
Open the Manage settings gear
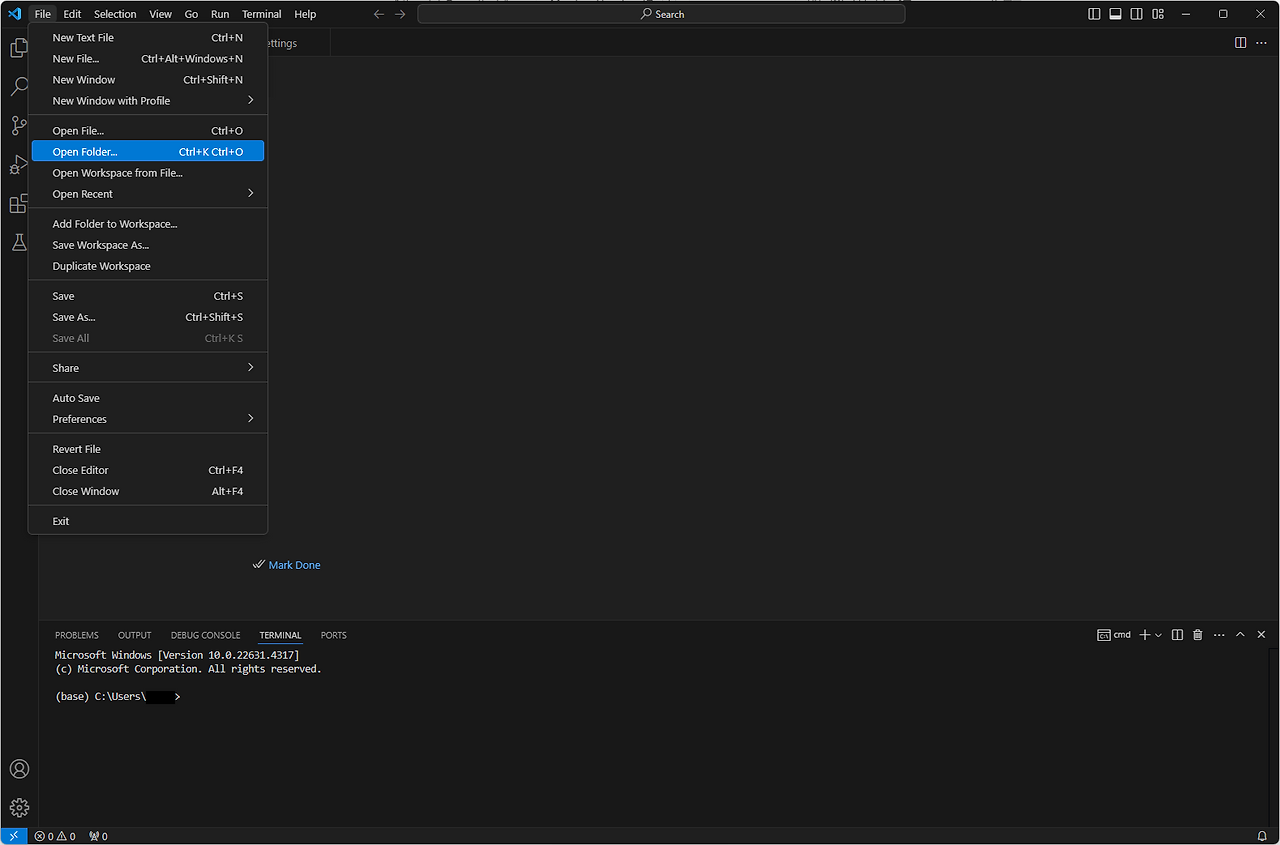[19, 806]
